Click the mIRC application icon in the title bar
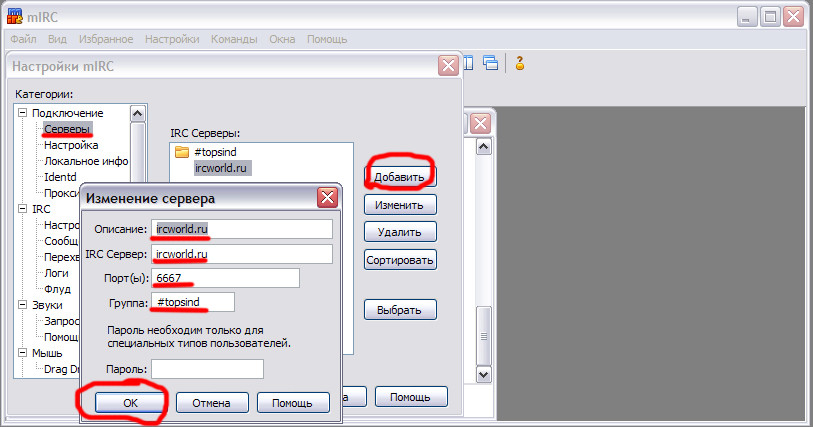This screenshot has width=813, height=427. pyautogui.click(x=15, y=17)
